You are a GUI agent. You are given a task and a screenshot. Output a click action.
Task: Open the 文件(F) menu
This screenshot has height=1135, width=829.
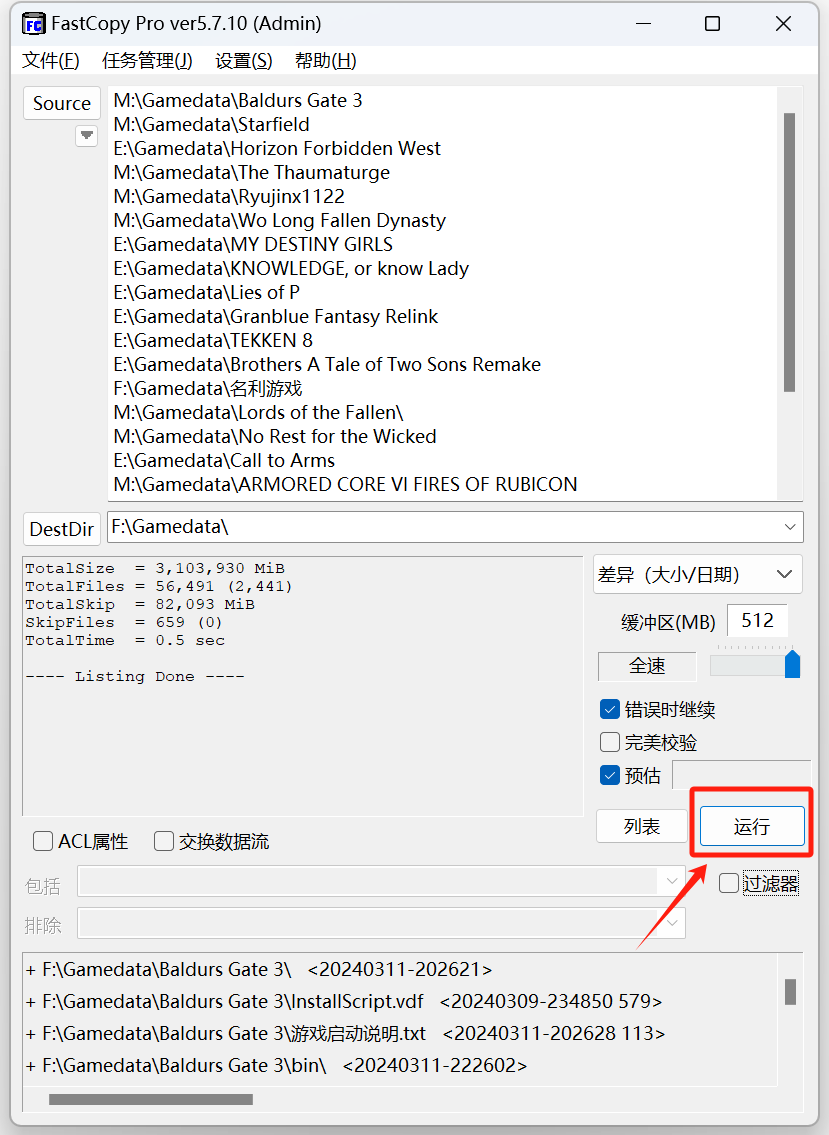pyautogui.click(x=51, y=61)
